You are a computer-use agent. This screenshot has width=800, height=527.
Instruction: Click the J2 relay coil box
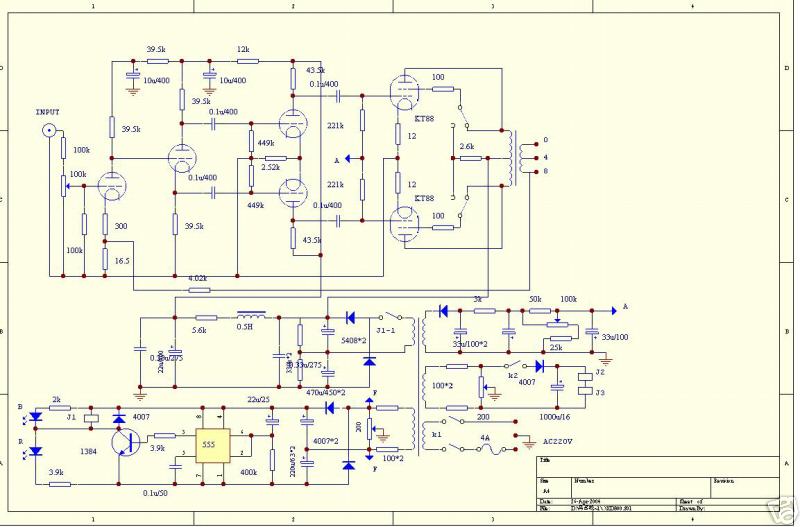[585, 378]
